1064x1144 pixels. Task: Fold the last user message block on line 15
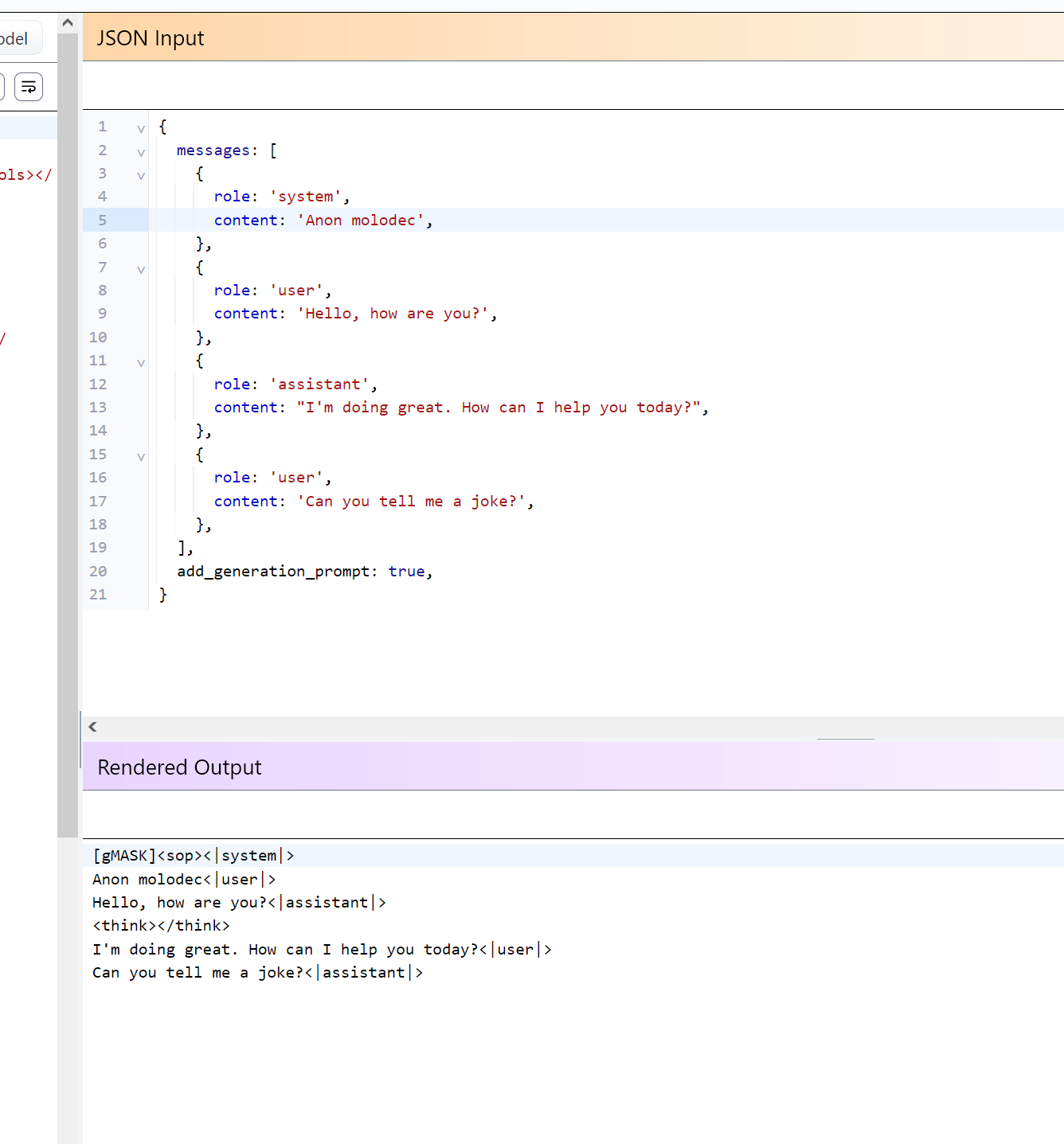[141, 456]
